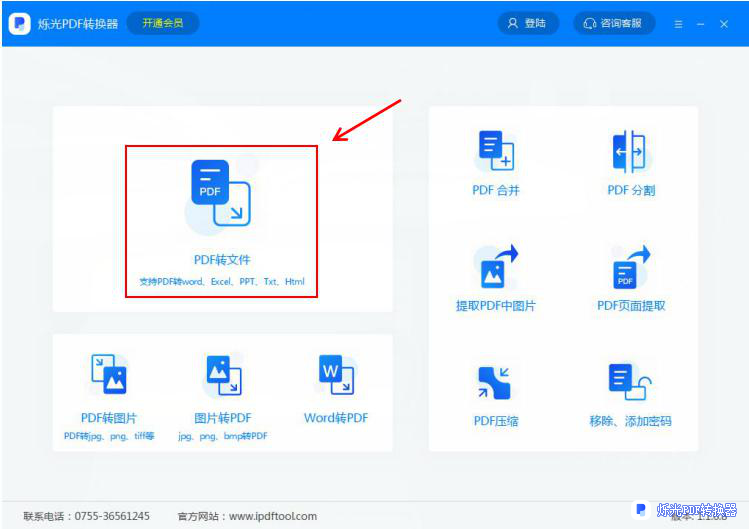The width and height of the screenshot is (749, 529).
Task: Open the PDF页面提取 icon
Action: coord(630,267)
